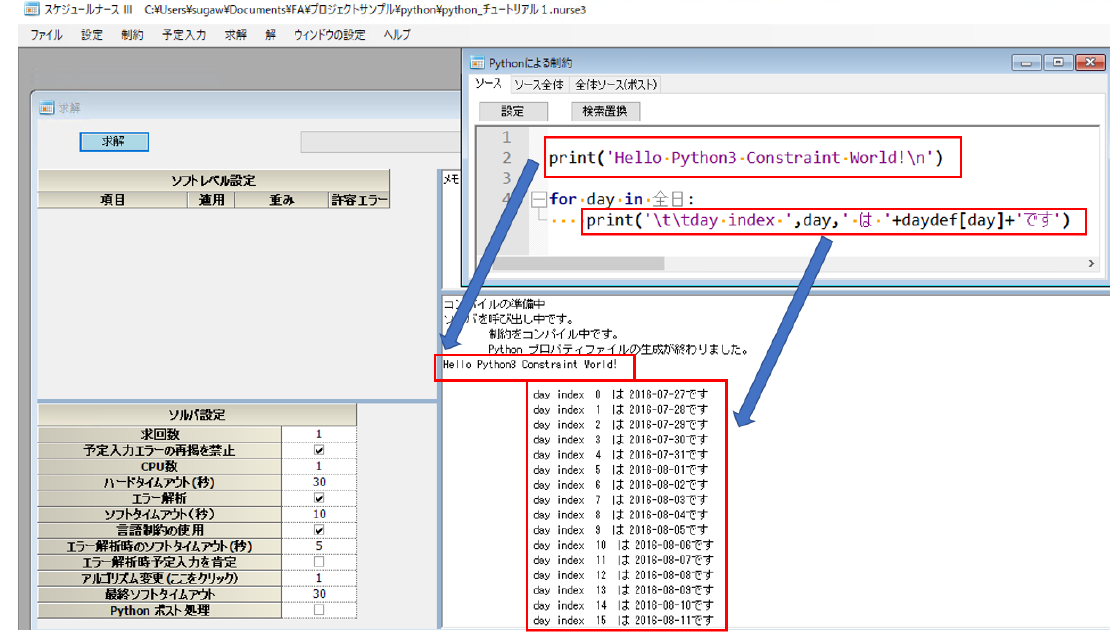Click line number 2 in code gutter

point(507,158)
